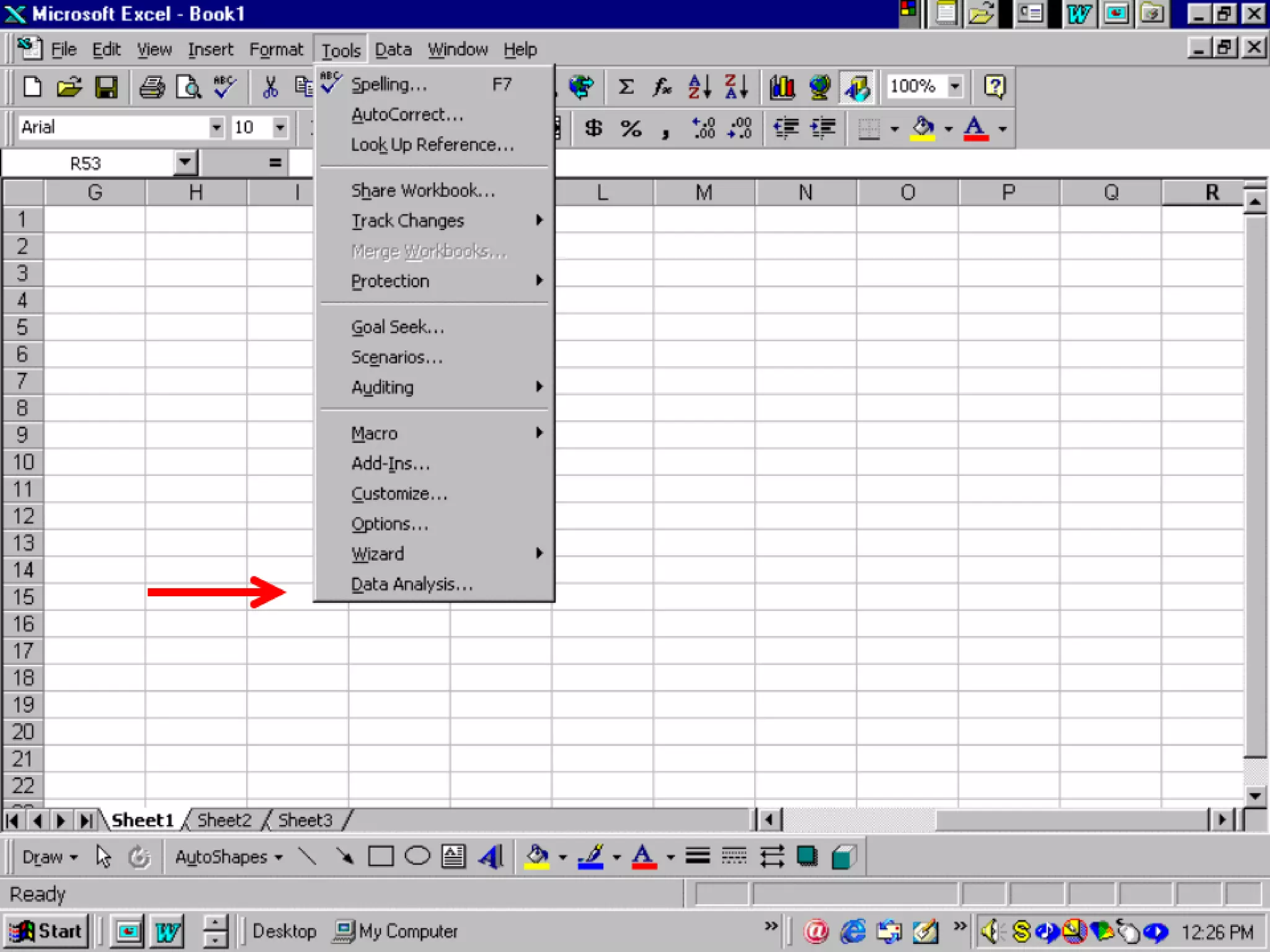Viewport: 1270px width, 952px height.
Task: Open the font name dropdown
Action: [216, 128]
